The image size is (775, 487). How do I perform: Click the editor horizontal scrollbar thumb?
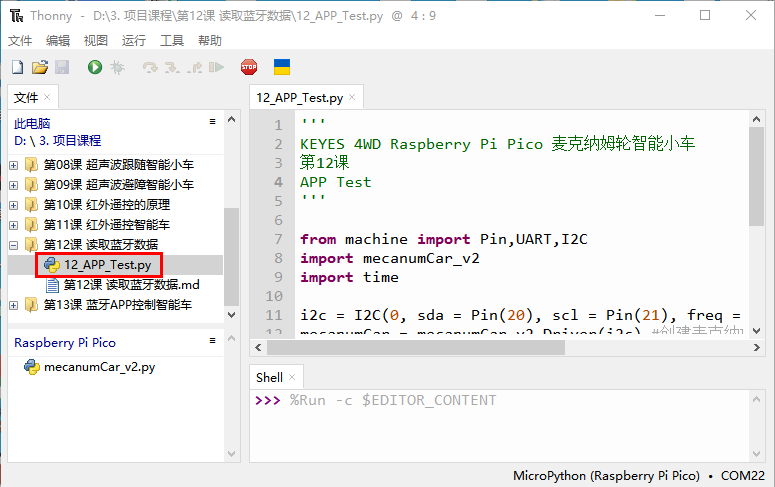tap(416, 348)
